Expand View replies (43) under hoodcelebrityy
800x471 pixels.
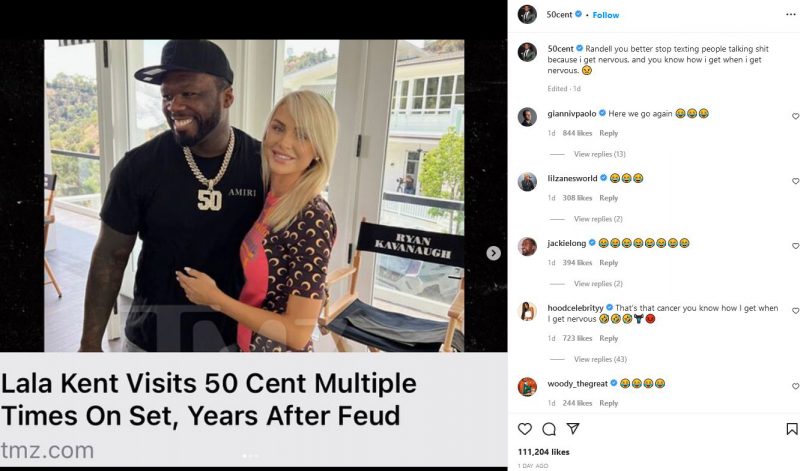pos(600,359)
